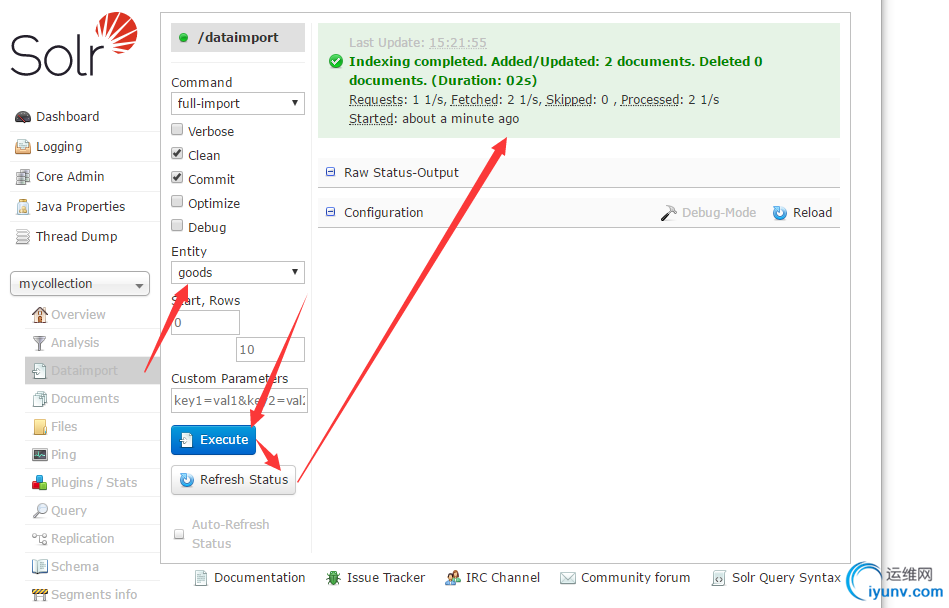Image resolution: width=949 pixels, height=608 pixels.
Task: Click the Documentation page icon in footer
Action: click(x=201, y=578)
